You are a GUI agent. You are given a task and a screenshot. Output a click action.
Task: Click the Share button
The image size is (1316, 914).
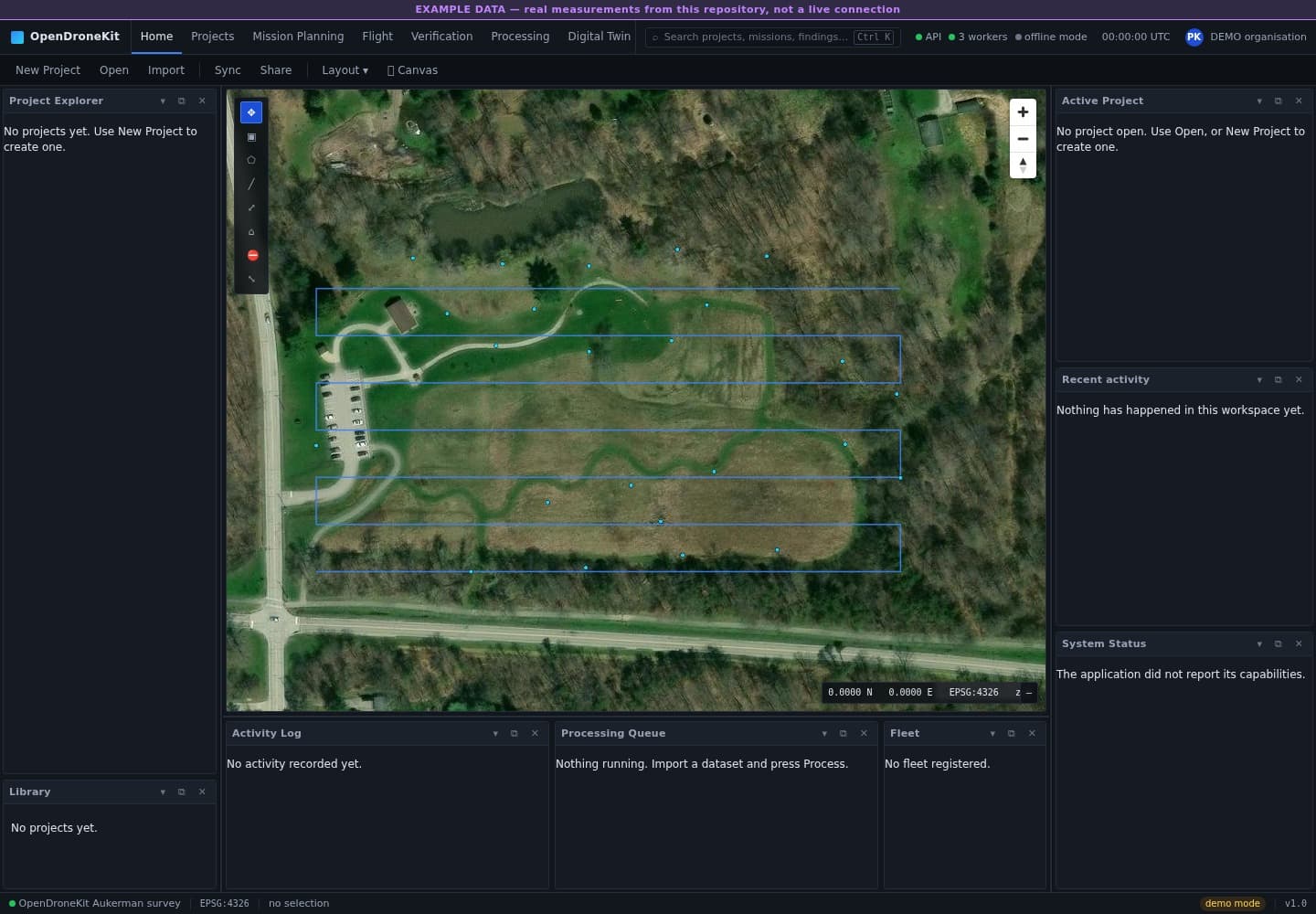276,70
